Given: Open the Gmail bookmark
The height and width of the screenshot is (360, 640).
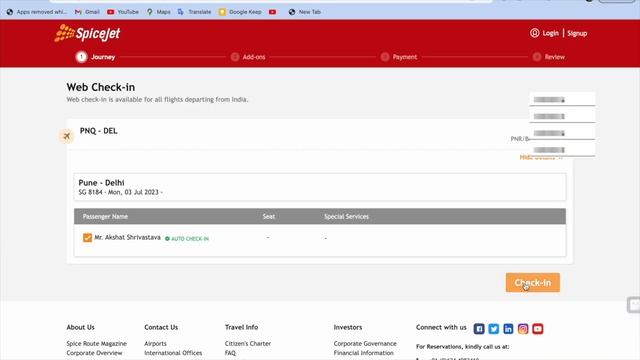Looking at the screenshot, I should click(x=87, y=12).
